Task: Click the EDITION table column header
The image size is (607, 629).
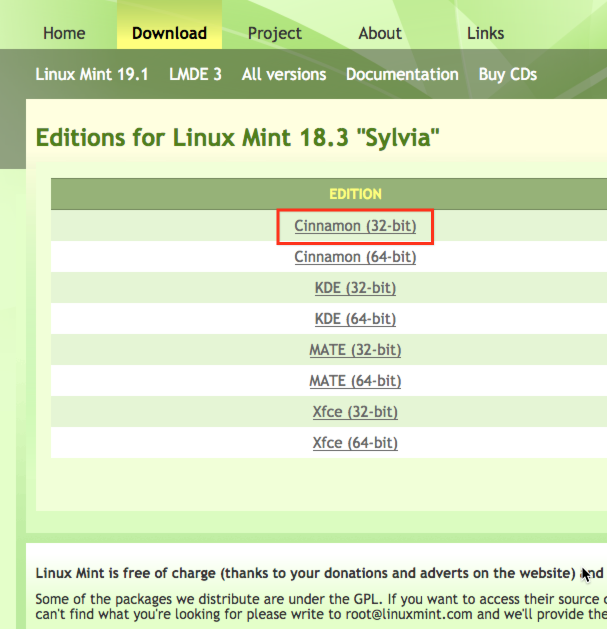Action: click(355, 194)
